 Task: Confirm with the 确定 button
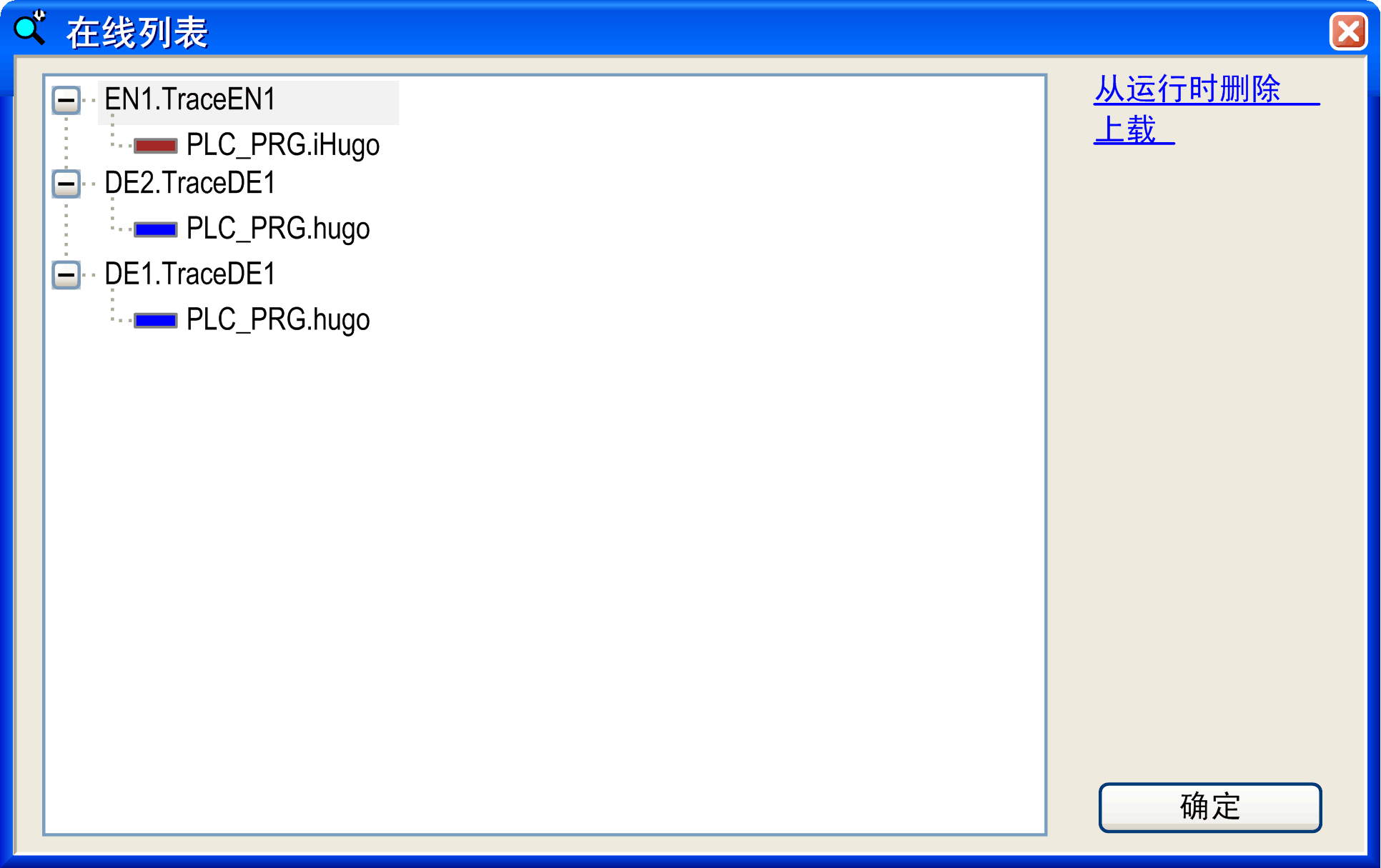1210,807
